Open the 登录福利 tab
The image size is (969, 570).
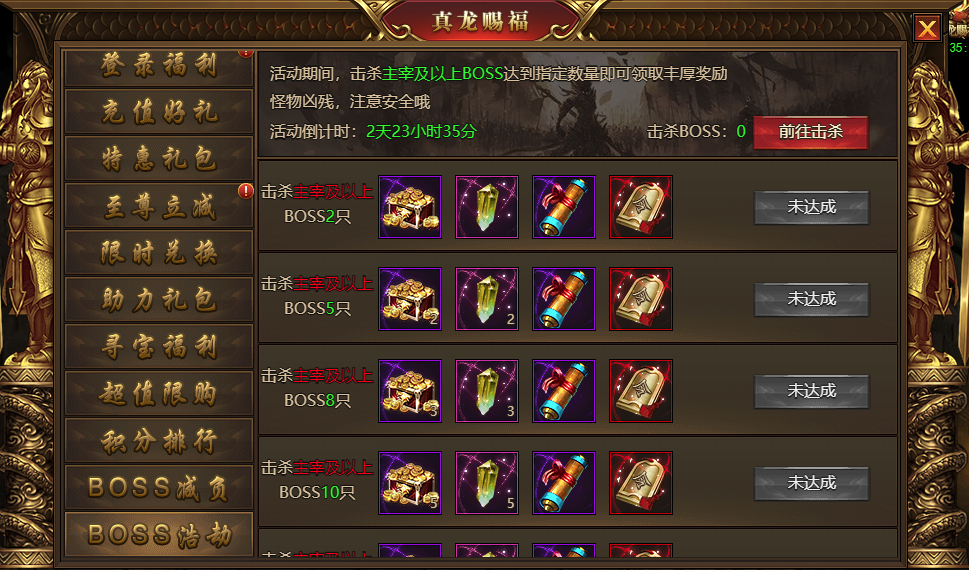[159, 67]
